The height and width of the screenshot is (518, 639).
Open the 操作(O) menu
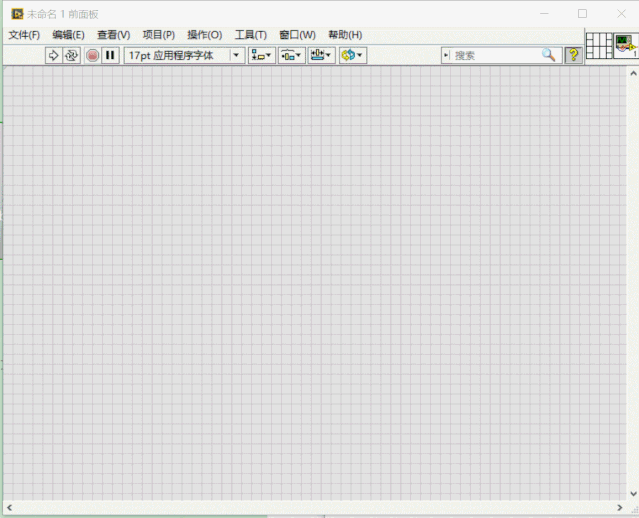click(205, 35)
